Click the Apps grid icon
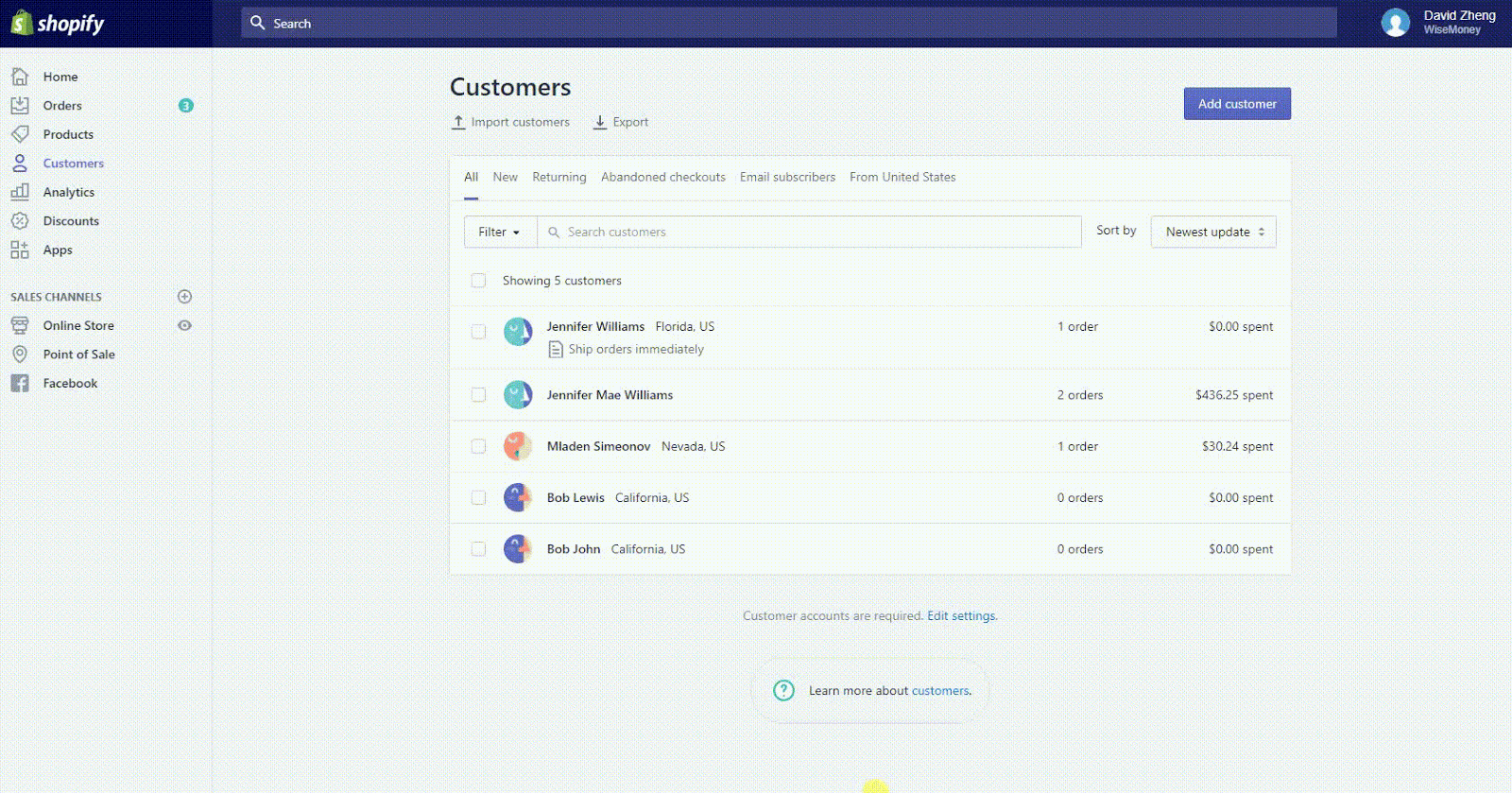The height and width of the screenshot is (794, 1512). [20, 250]
